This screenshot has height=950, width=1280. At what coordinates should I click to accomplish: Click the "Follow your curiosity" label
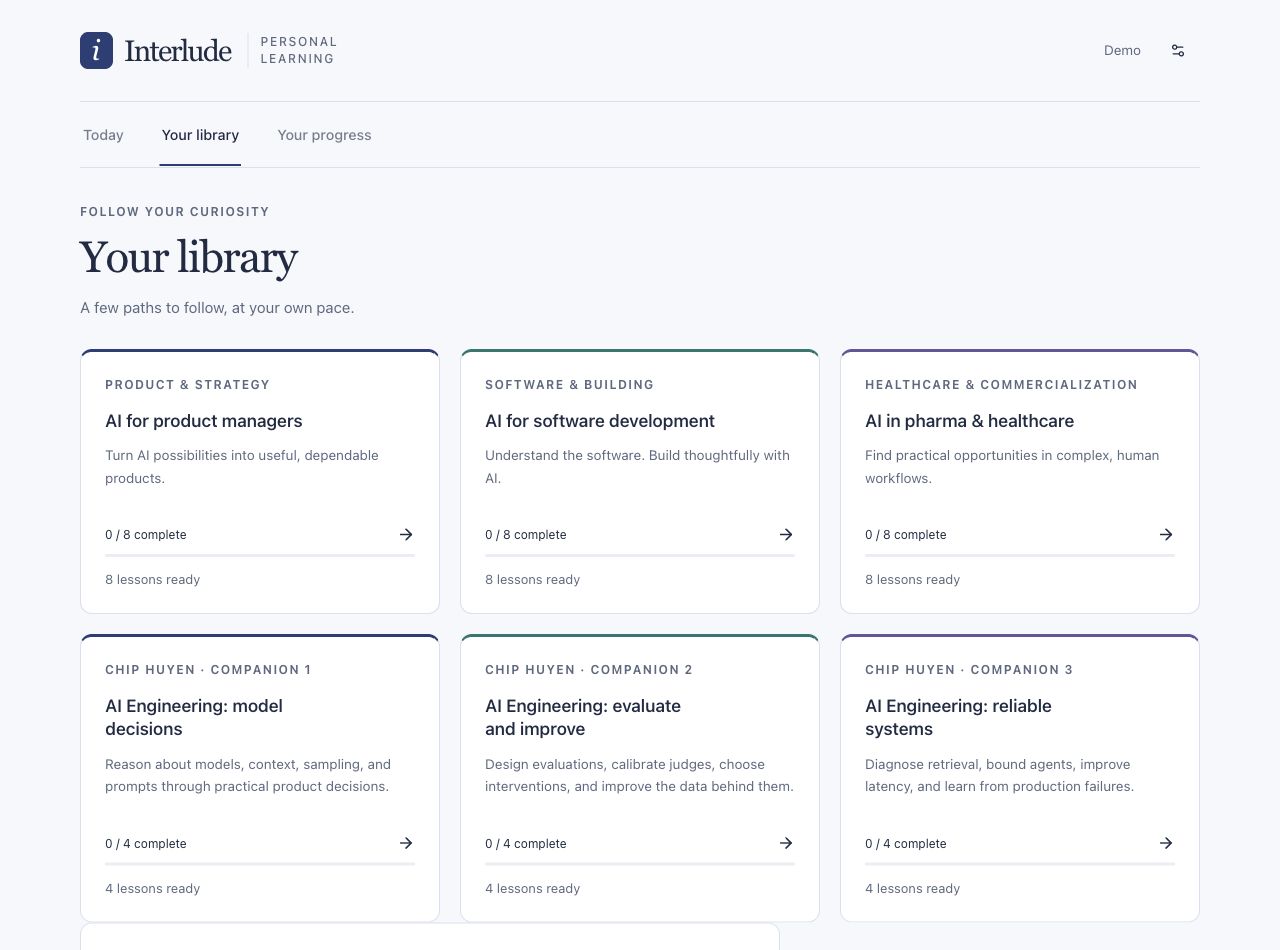(175, 212)
